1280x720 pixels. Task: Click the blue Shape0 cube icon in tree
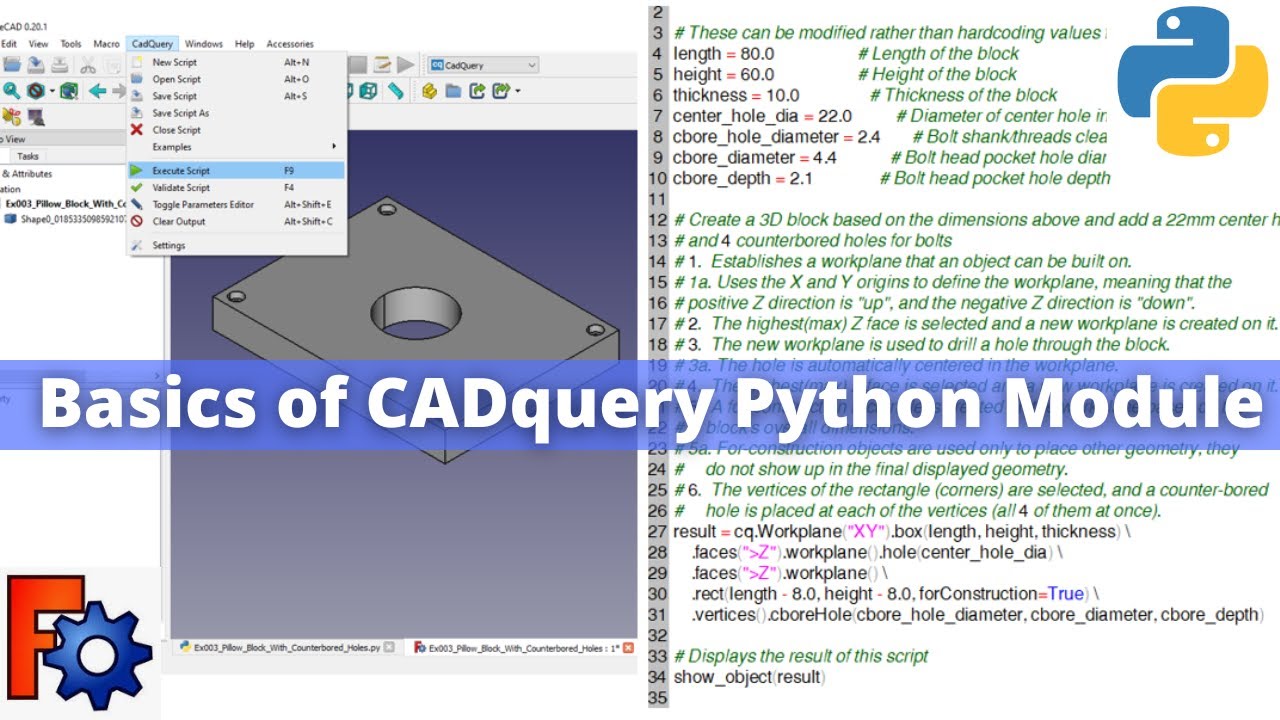point(12,219)
